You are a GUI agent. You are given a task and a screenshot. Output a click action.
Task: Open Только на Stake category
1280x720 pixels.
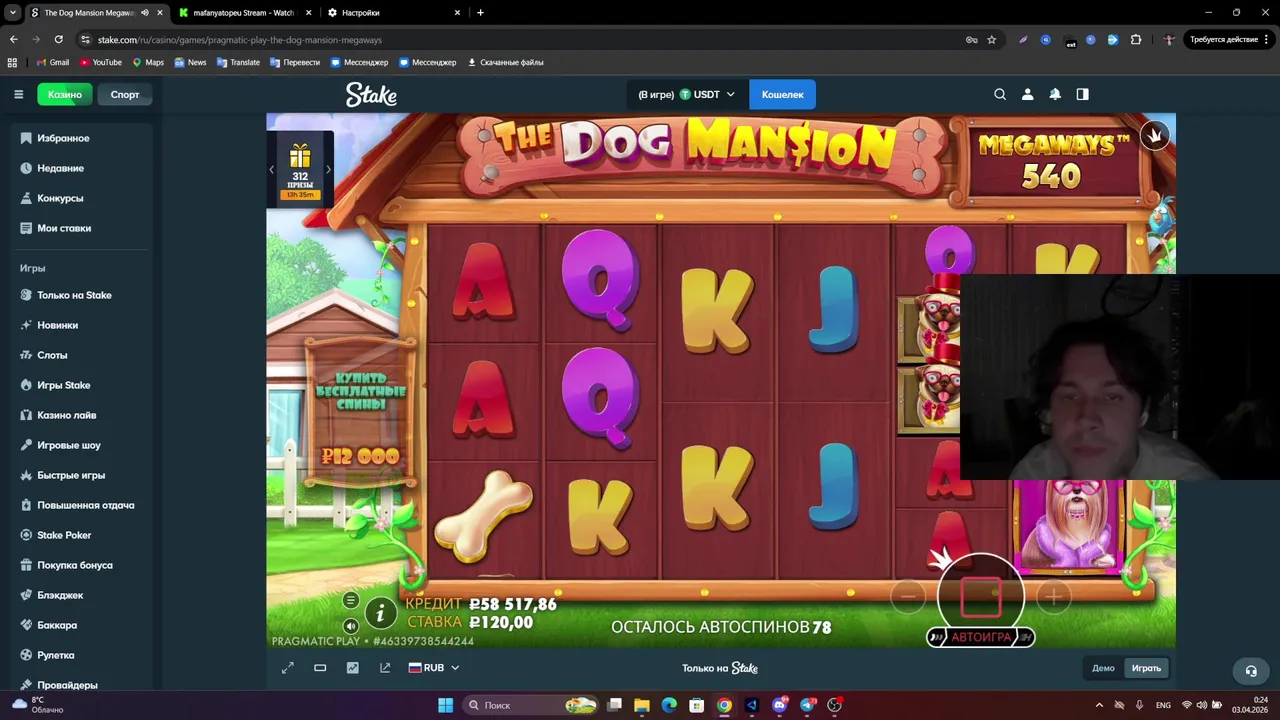tap(76, 295)
